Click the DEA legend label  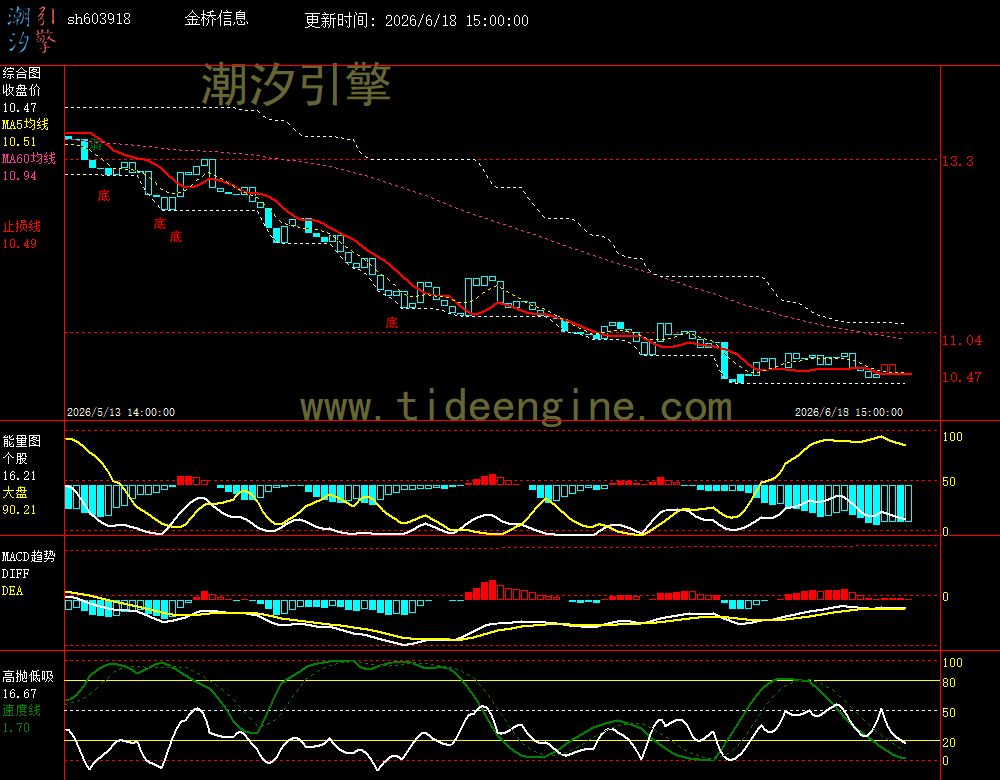13,591
